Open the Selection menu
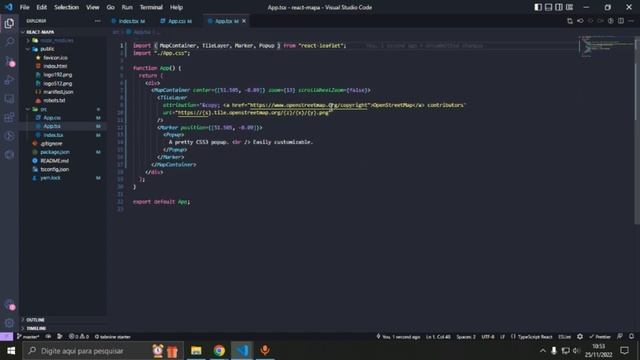Screen dimensions: 640x360 pos(66,7)
